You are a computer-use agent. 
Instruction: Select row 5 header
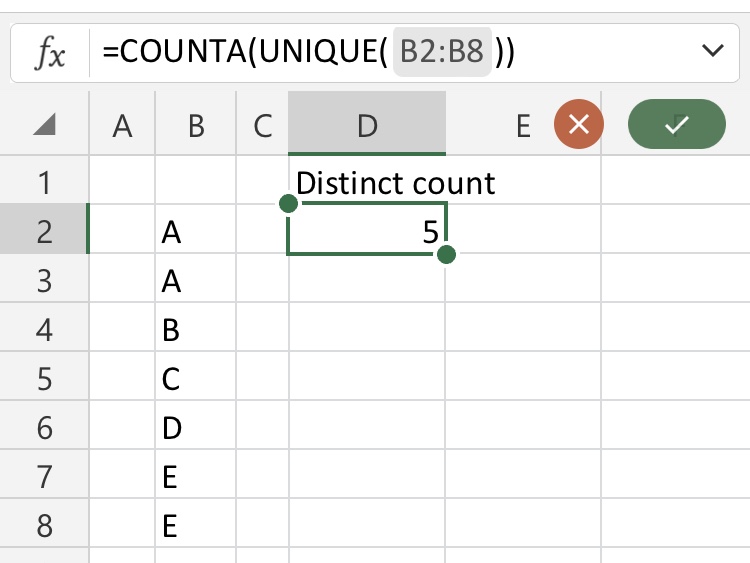tap(43, 379)
